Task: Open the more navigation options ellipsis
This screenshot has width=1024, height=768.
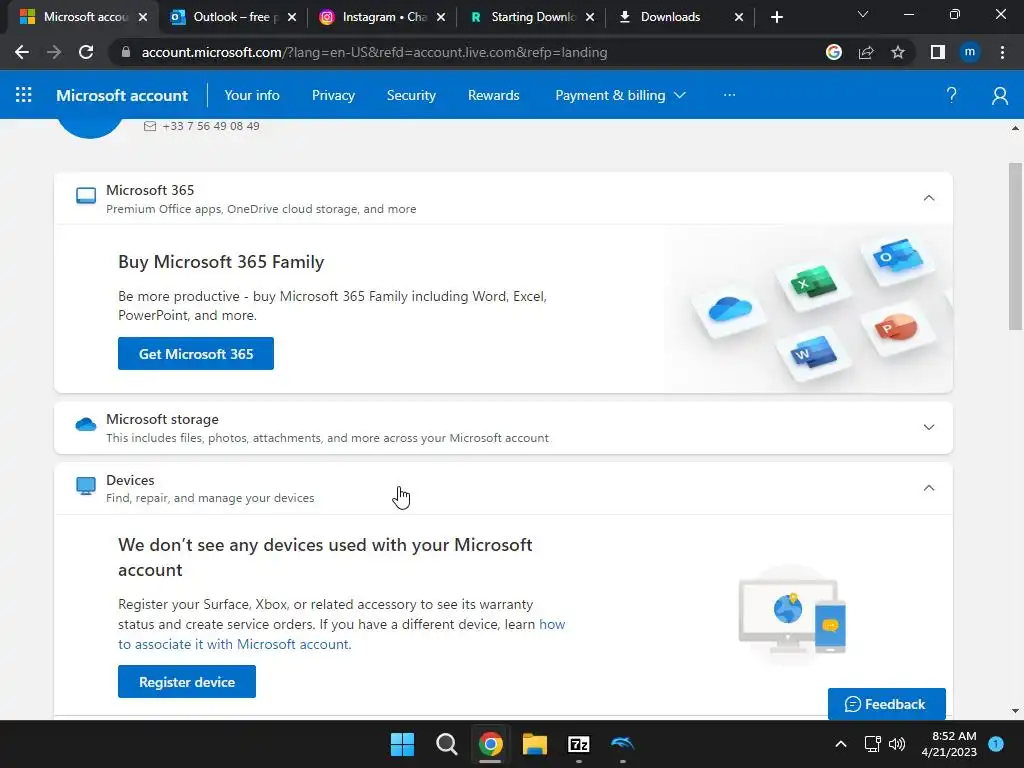Action: click(x=729, y=95)
